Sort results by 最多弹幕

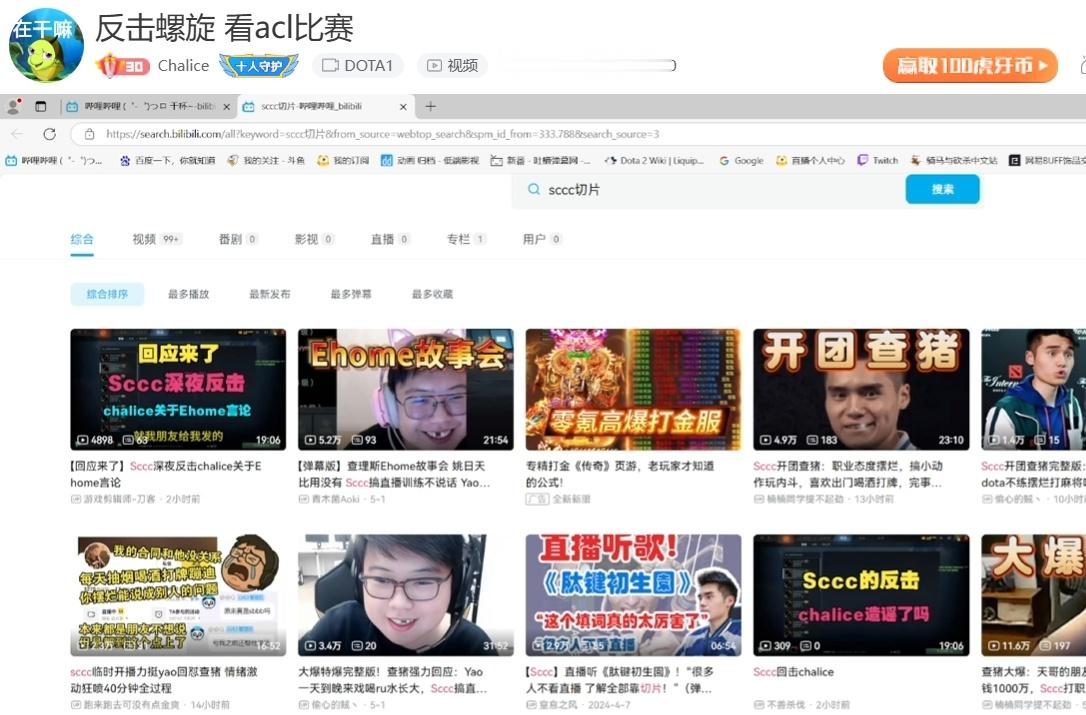[351, 294]
